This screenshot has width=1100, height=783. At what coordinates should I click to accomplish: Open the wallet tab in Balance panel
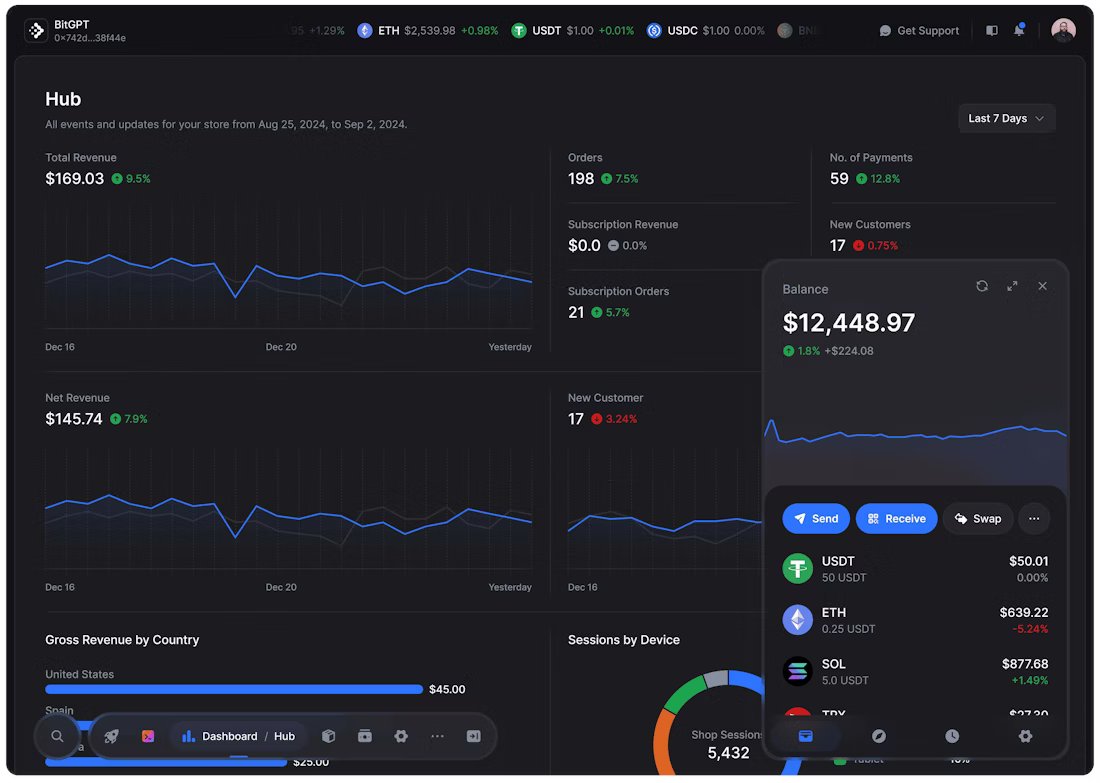tap(805, 737)
